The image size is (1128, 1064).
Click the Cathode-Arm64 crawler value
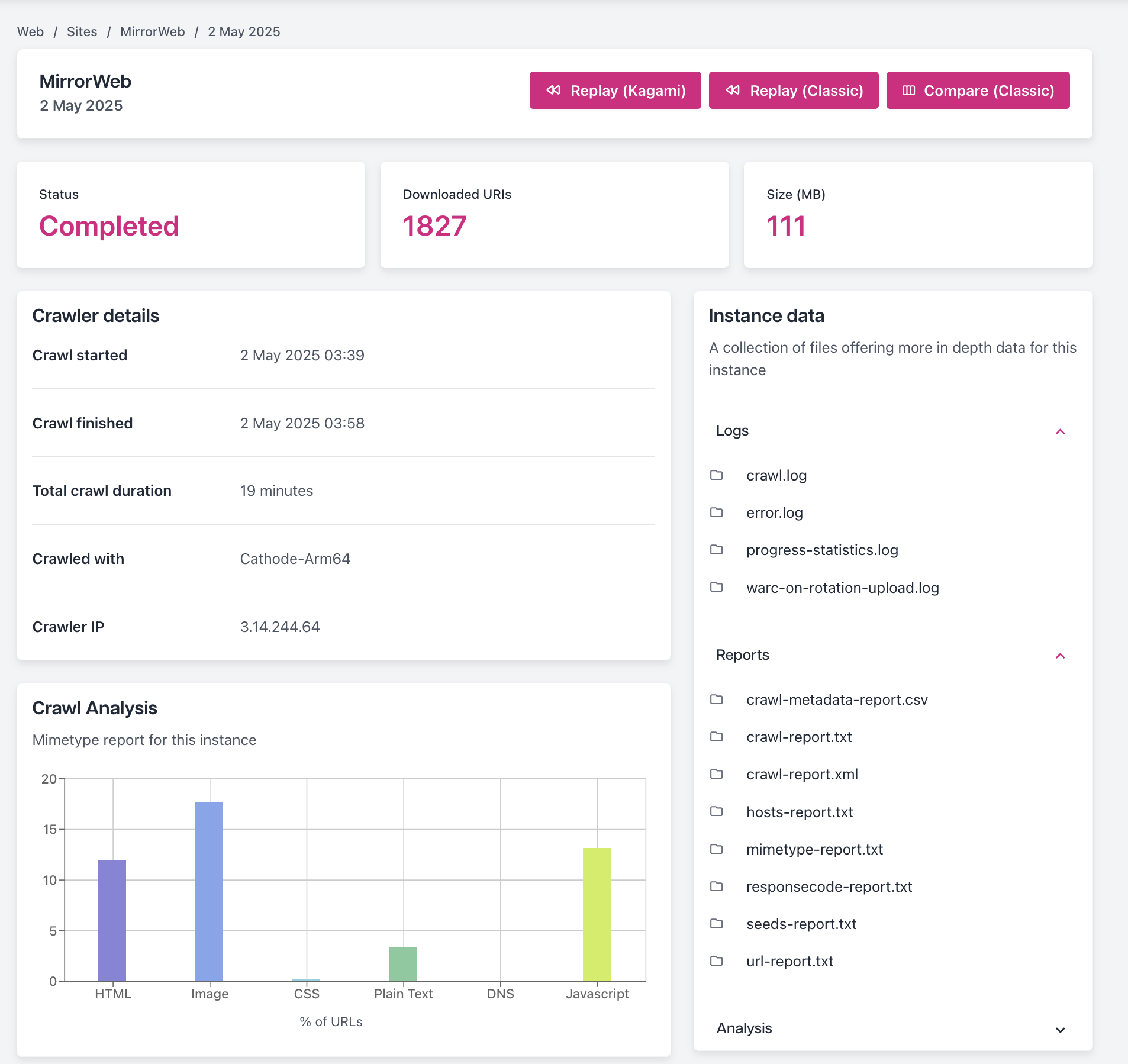coord(295,559)
